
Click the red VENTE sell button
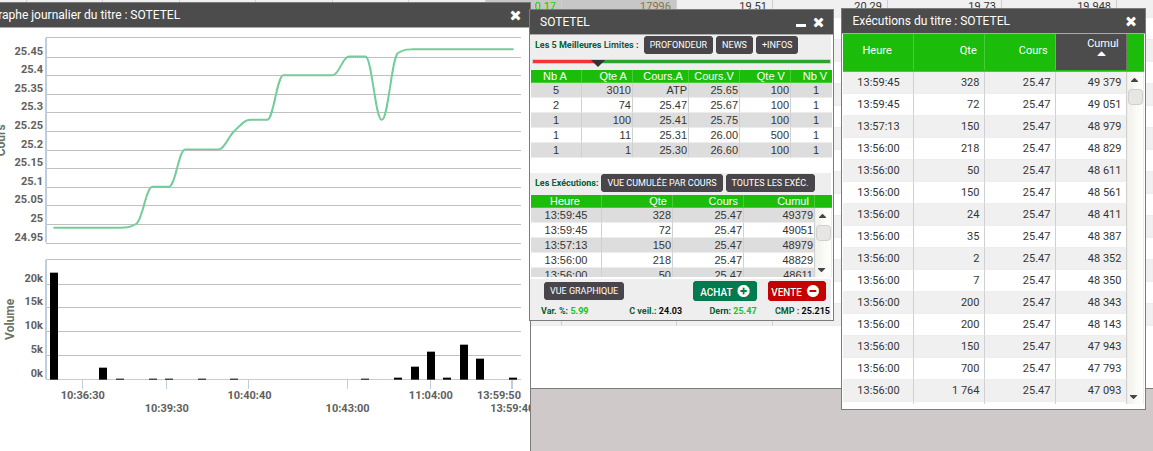[x=796, y=291]
